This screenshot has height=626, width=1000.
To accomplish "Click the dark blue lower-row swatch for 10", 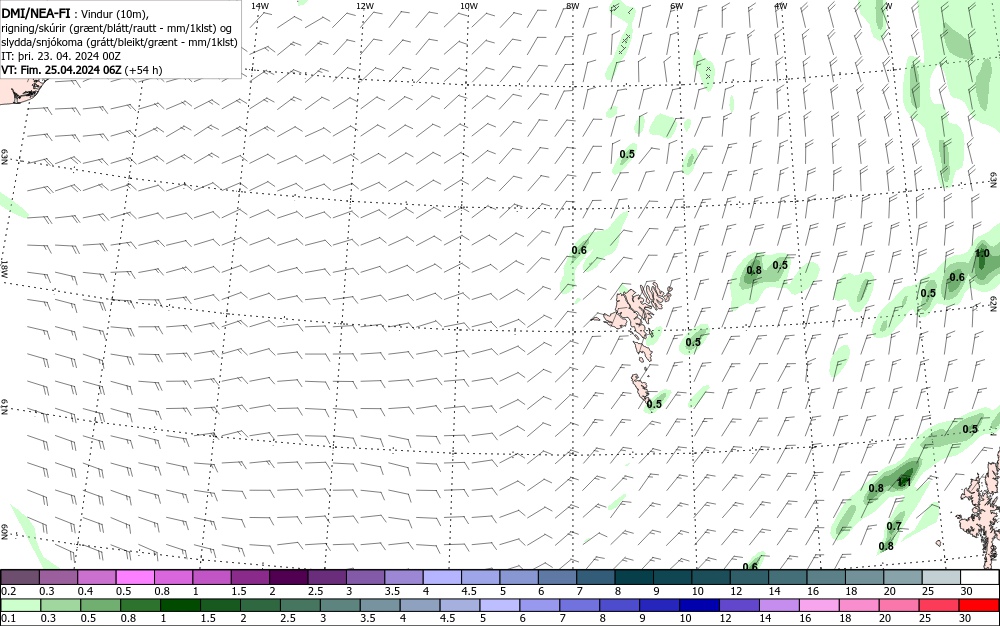I will pyautogui.click(x=700, y=605).
